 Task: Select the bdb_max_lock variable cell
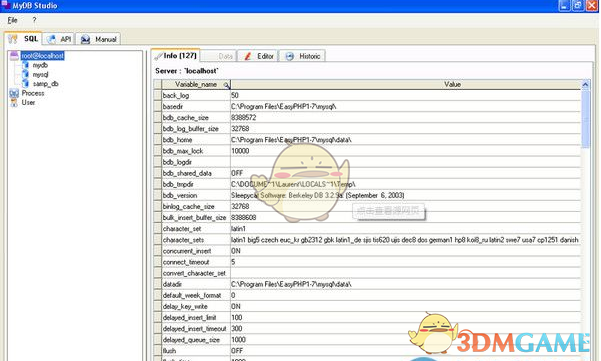pyautogui.click(x=196, y=151)
